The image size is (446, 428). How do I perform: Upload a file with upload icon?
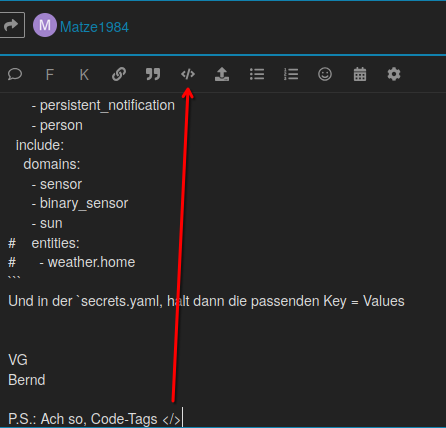pyautogui.click(x=222, y=74)
